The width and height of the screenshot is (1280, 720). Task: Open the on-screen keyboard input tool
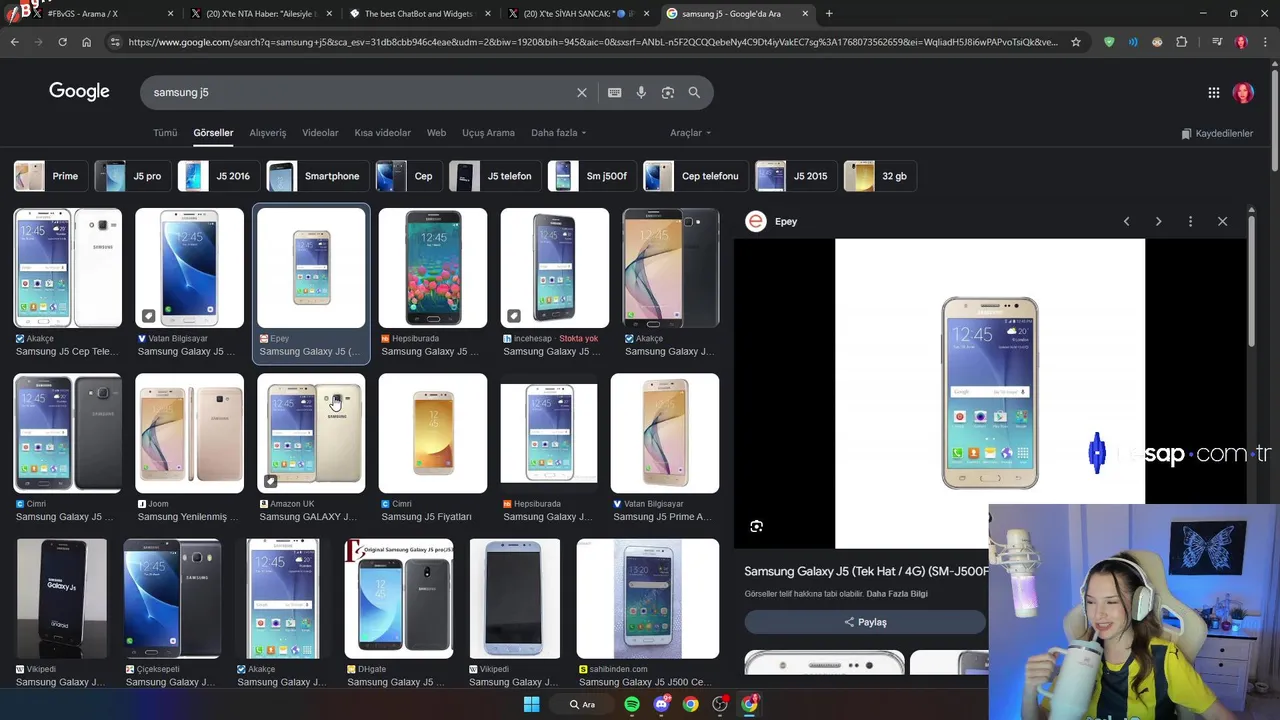[615, 92]
